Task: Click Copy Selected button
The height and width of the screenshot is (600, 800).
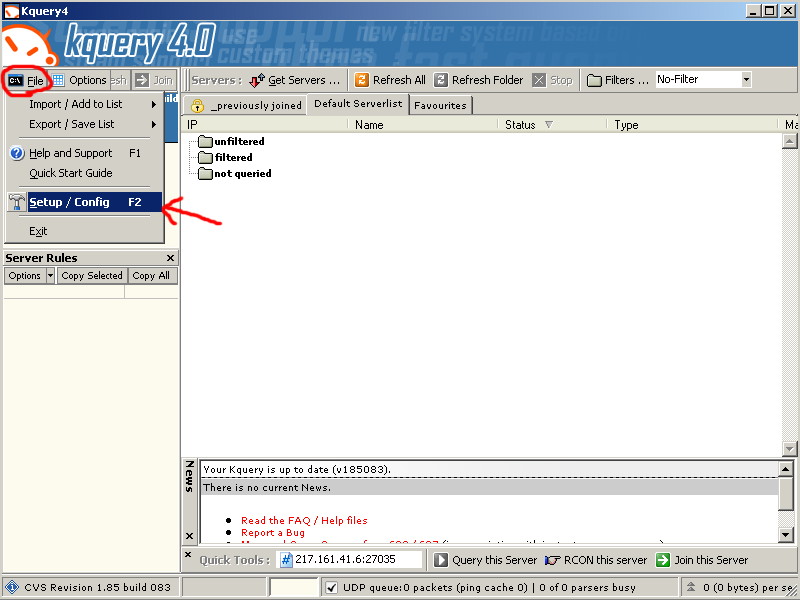Action: [x=92, y=276]
